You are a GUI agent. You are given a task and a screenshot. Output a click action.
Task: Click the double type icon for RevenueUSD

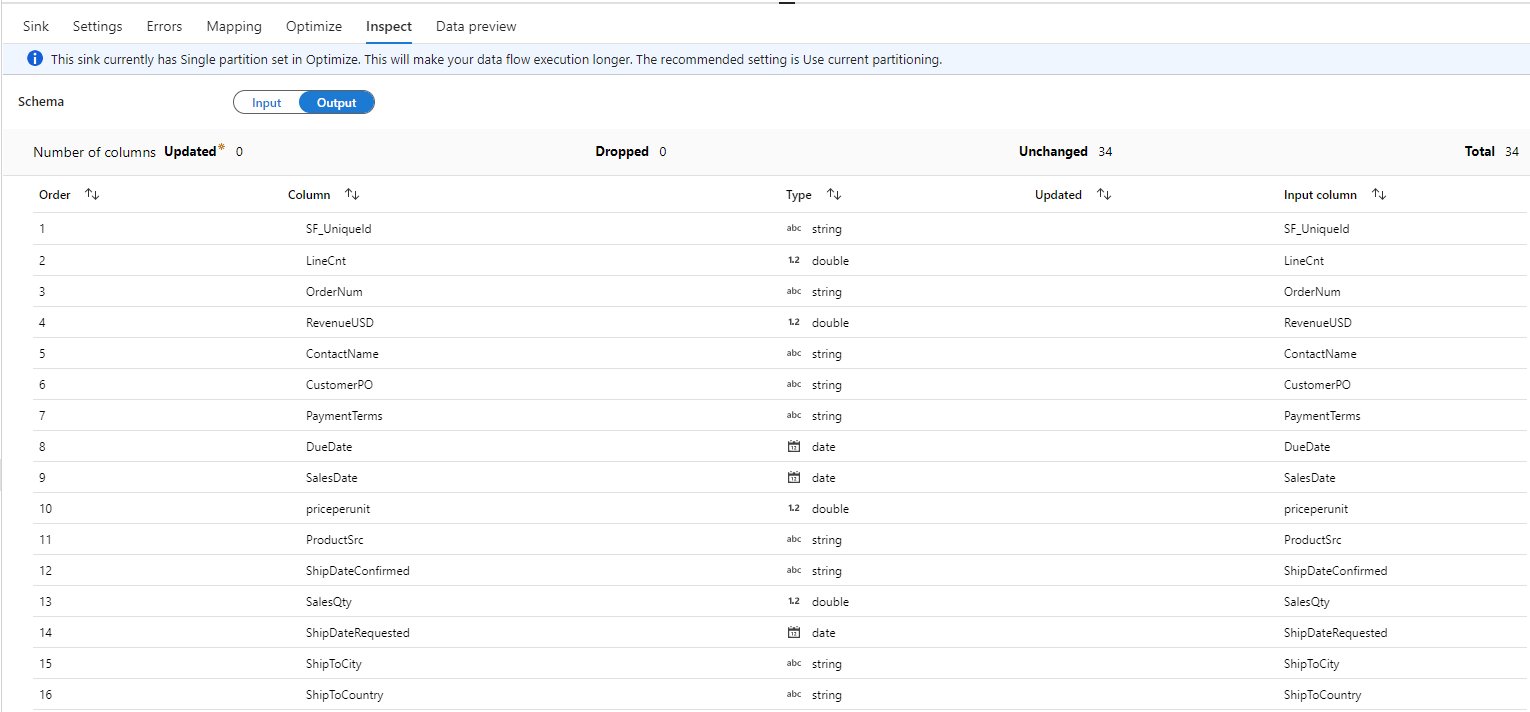pyautogui.click(x=794, y=323)
